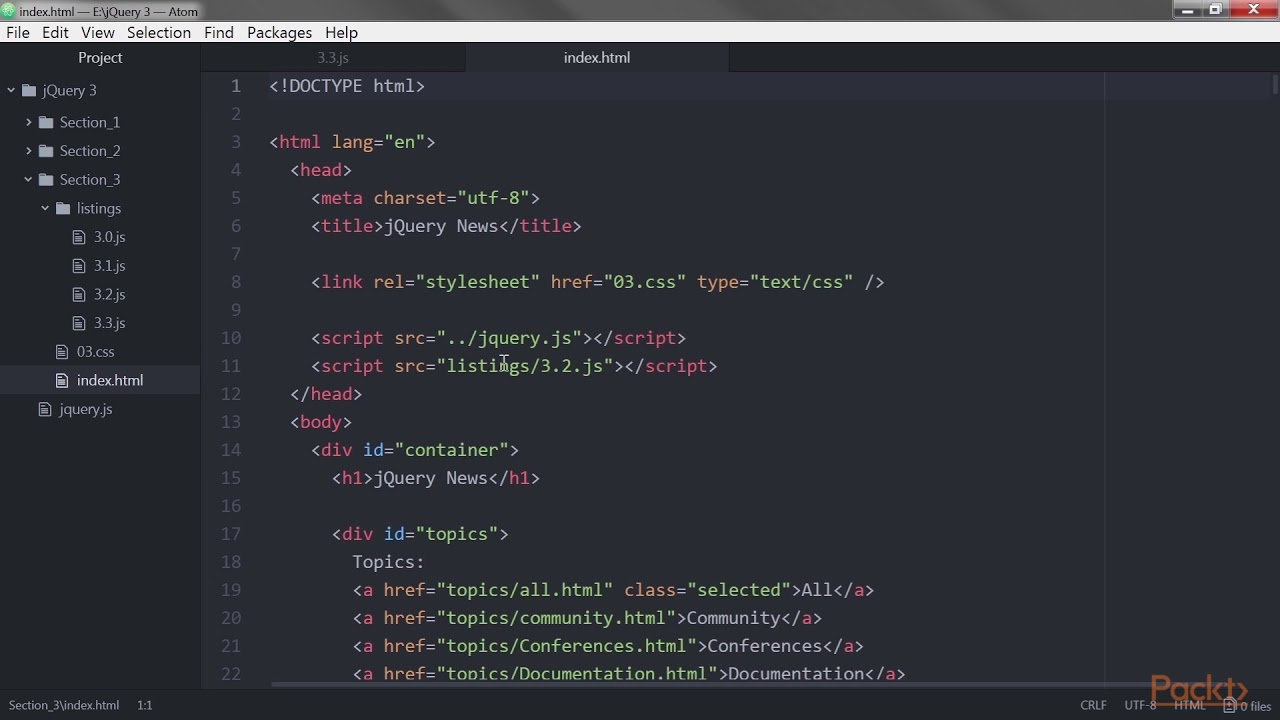Change HTML grammar in status bar
This screenshot has height=720, width=1280.
pos(1190,705)
